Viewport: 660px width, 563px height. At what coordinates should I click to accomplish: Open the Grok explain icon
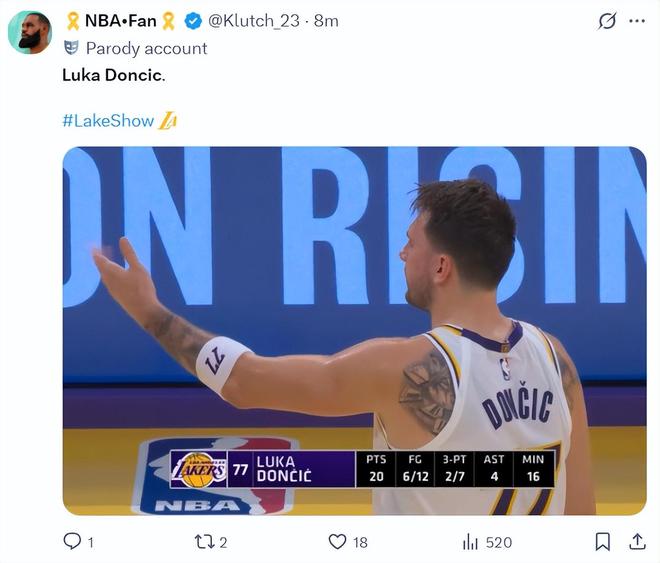tap(607, 21)
